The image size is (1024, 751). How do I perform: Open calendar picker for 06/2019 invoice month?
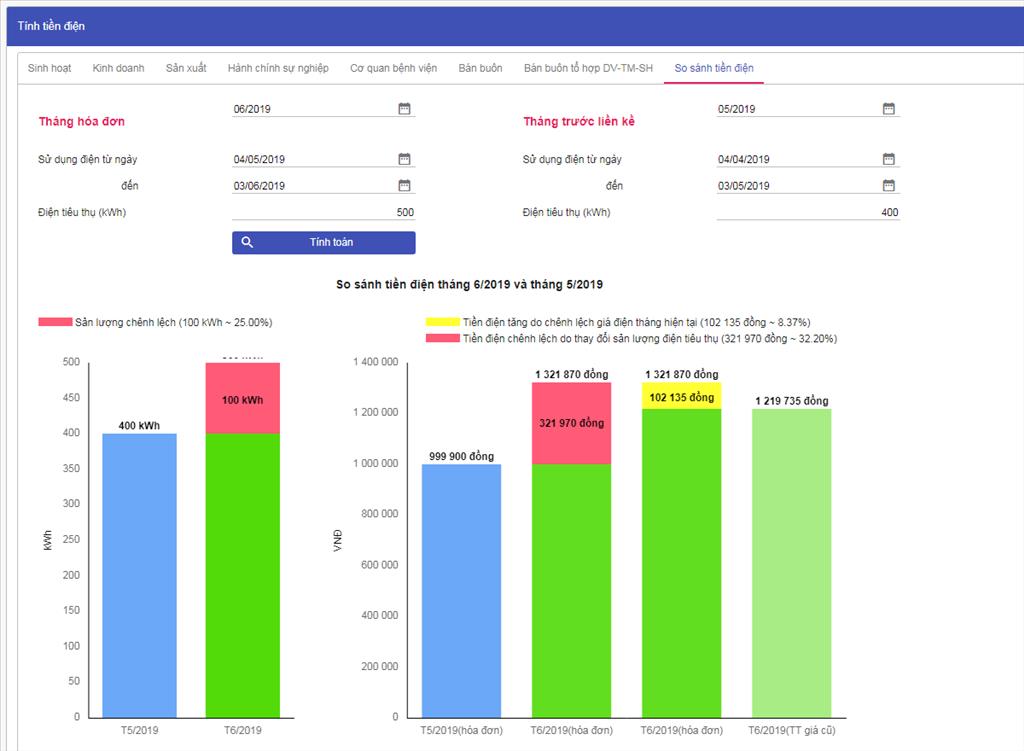tap(404, 109)
